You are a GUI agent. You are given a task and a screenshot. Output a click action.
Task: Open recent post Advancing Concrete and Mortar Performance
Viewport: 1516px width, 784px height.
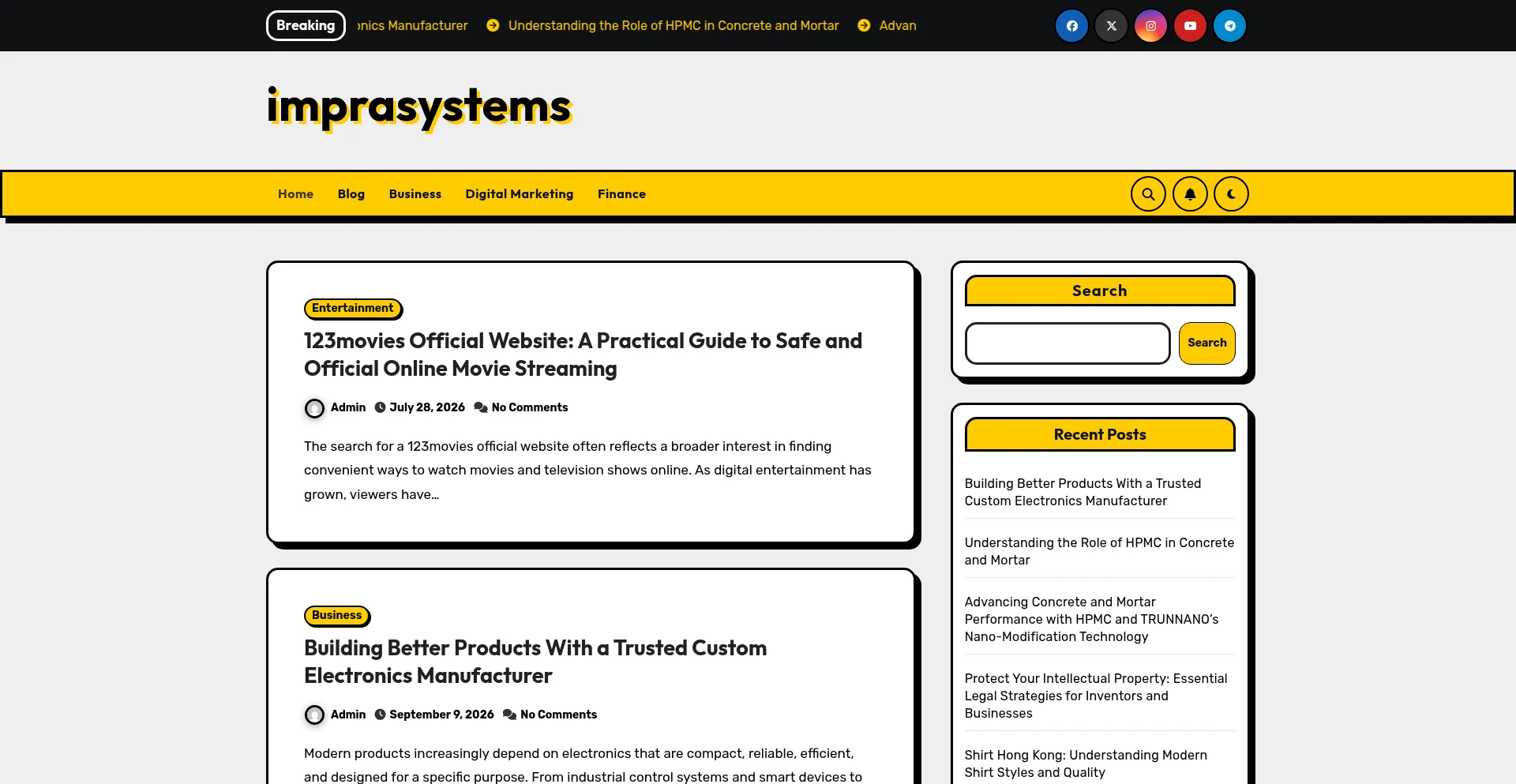point(1091,619)
